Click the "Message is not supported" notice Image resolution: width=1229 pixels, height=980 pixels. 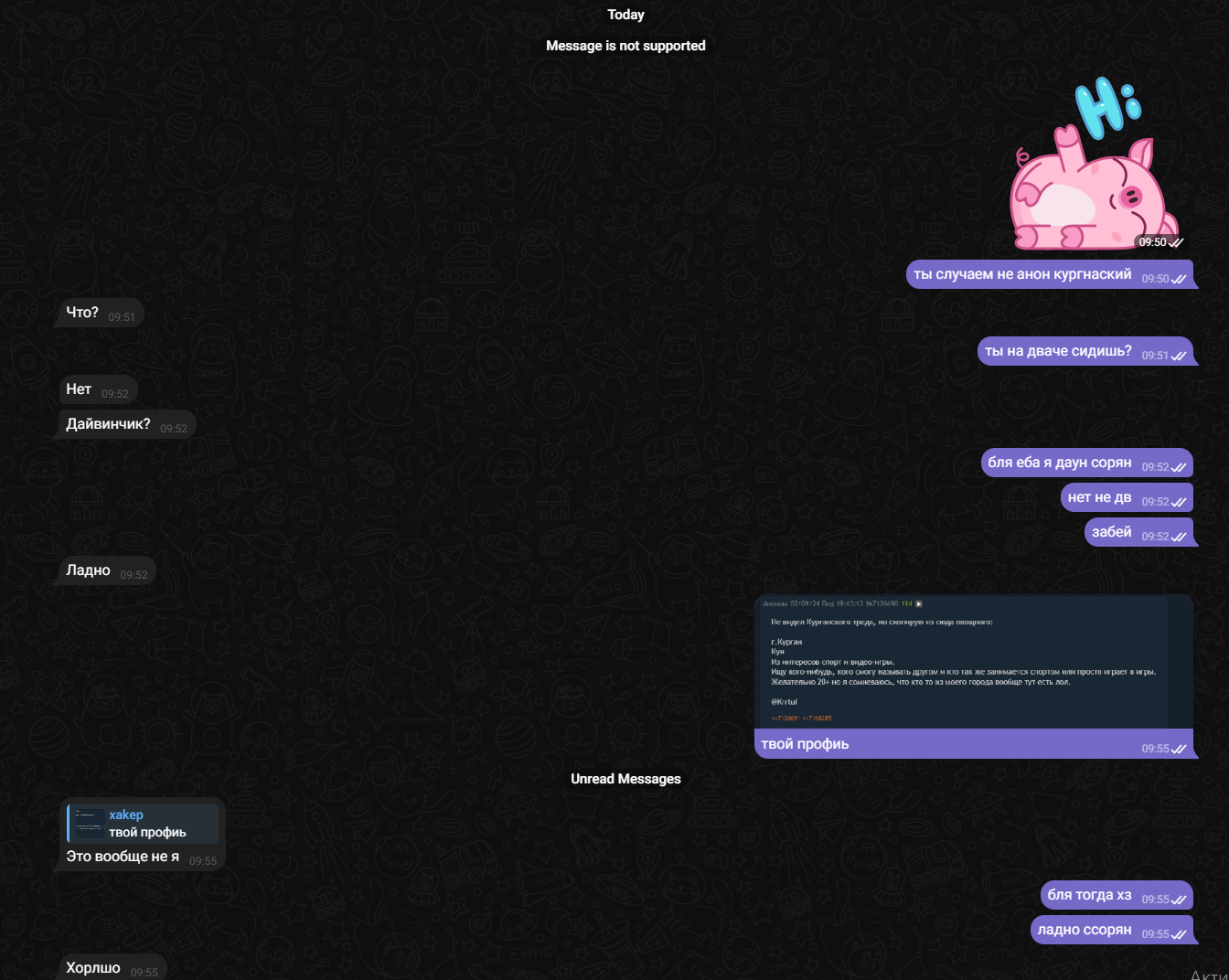625,46
